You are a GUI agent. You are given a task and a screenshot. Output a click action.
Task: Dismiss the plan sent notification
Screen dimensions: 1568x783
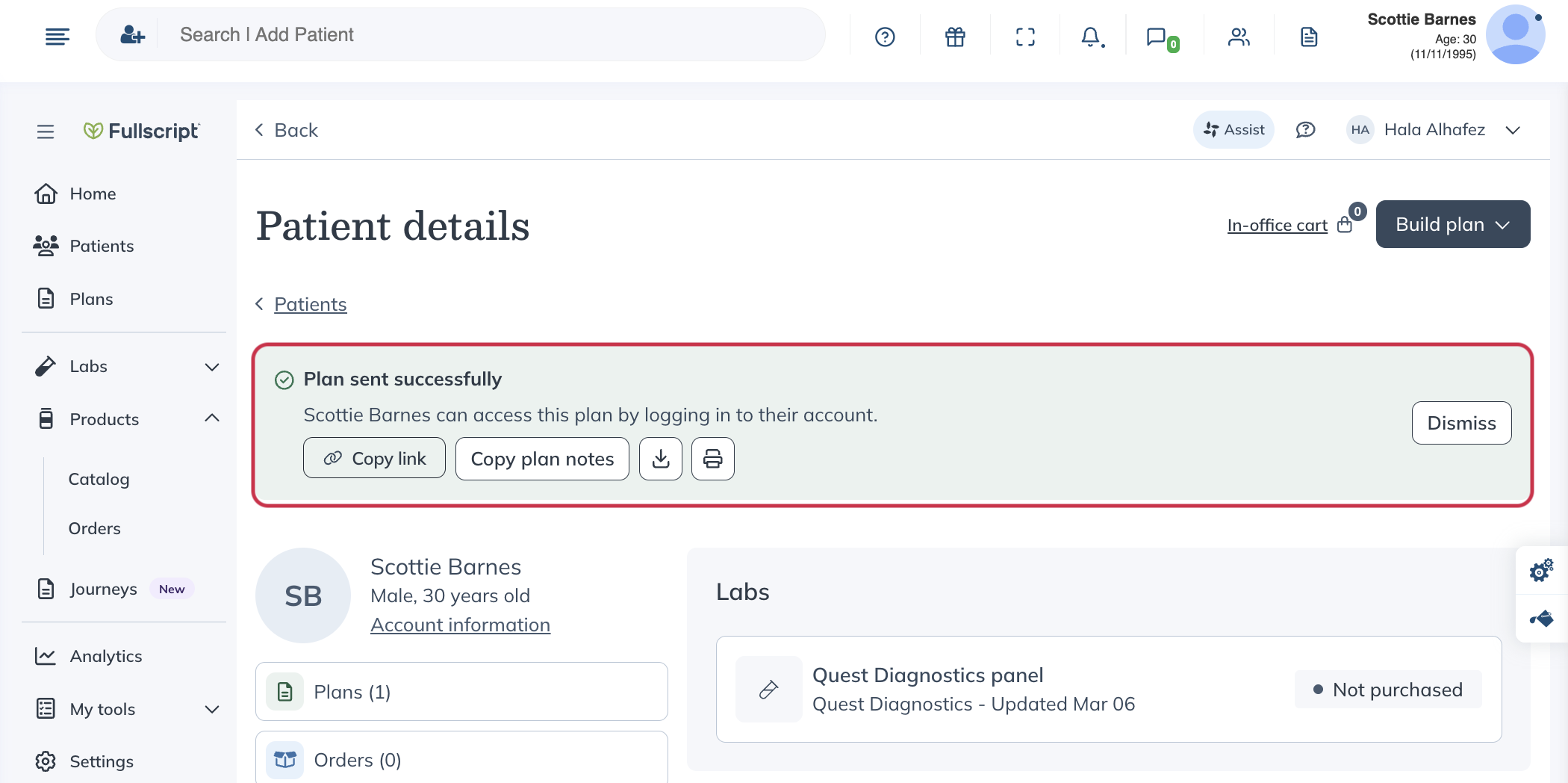pyautogui.click(x=1461, y=423)
